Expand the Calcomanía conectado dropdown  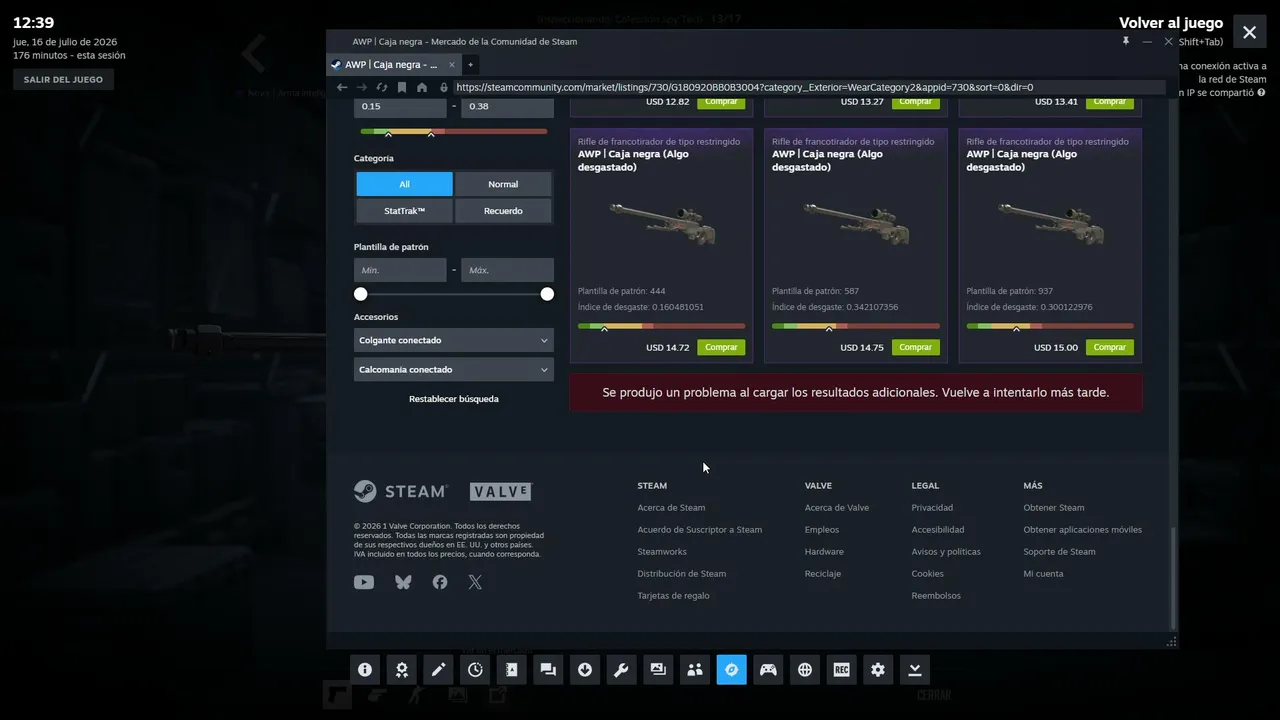454,370
